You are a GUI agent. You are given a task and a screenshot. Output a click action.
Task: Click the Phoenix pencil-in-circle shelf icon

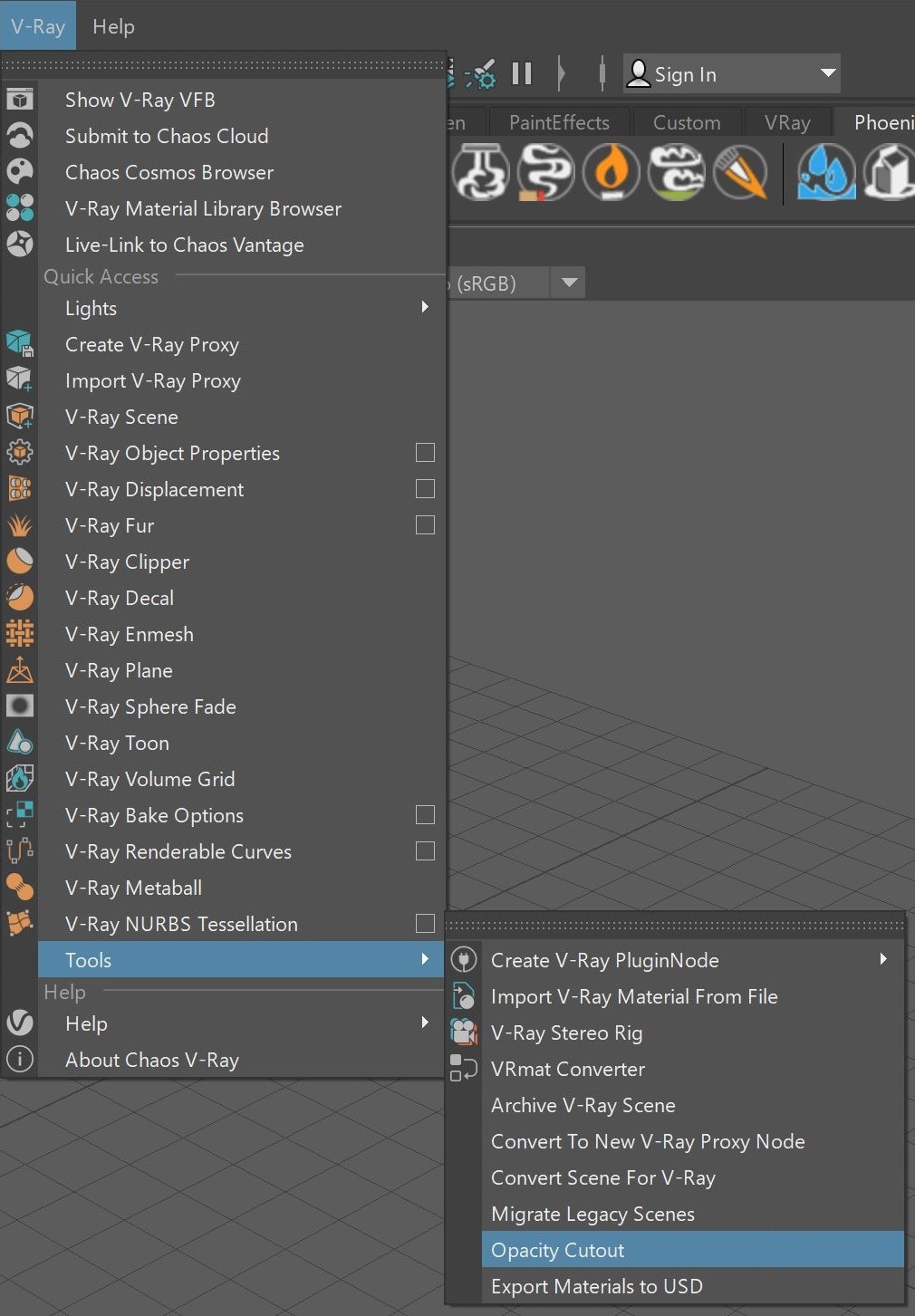pyautogui.click(x=741, y=171)
